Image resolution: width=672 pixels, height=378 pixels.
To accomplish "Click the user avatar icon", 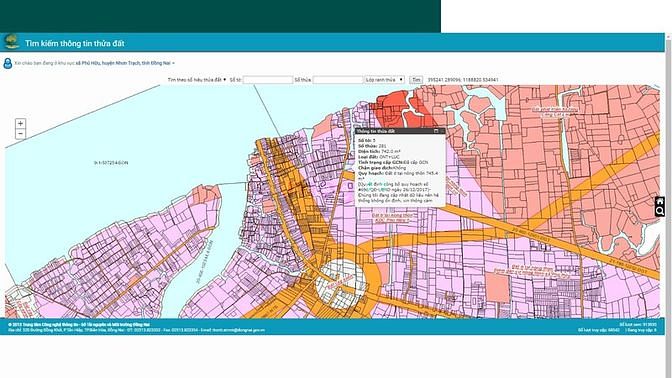I will coord(8,63).
